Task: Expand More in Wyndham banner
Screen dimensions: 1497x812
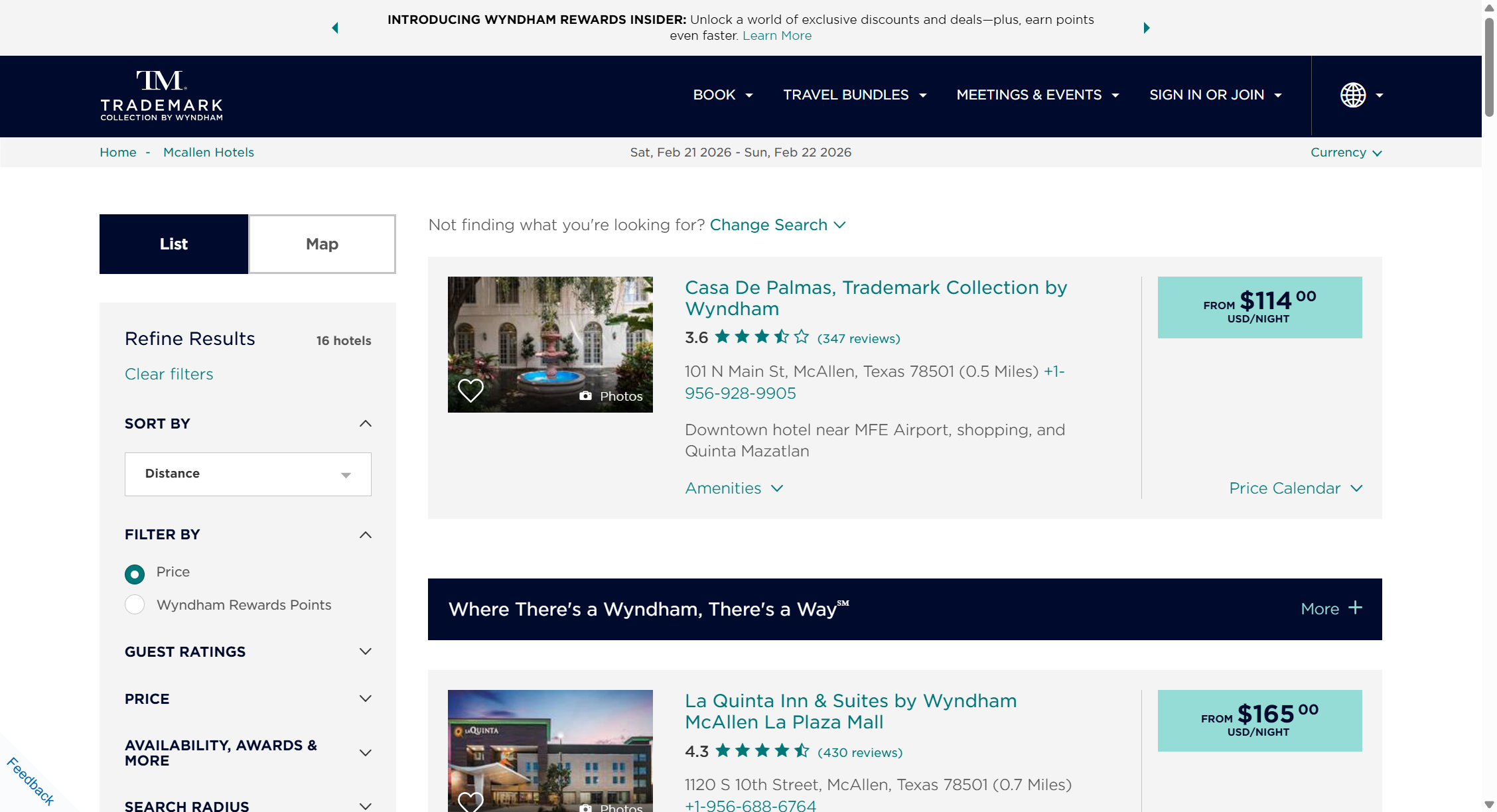Action: click(1331, 608)
